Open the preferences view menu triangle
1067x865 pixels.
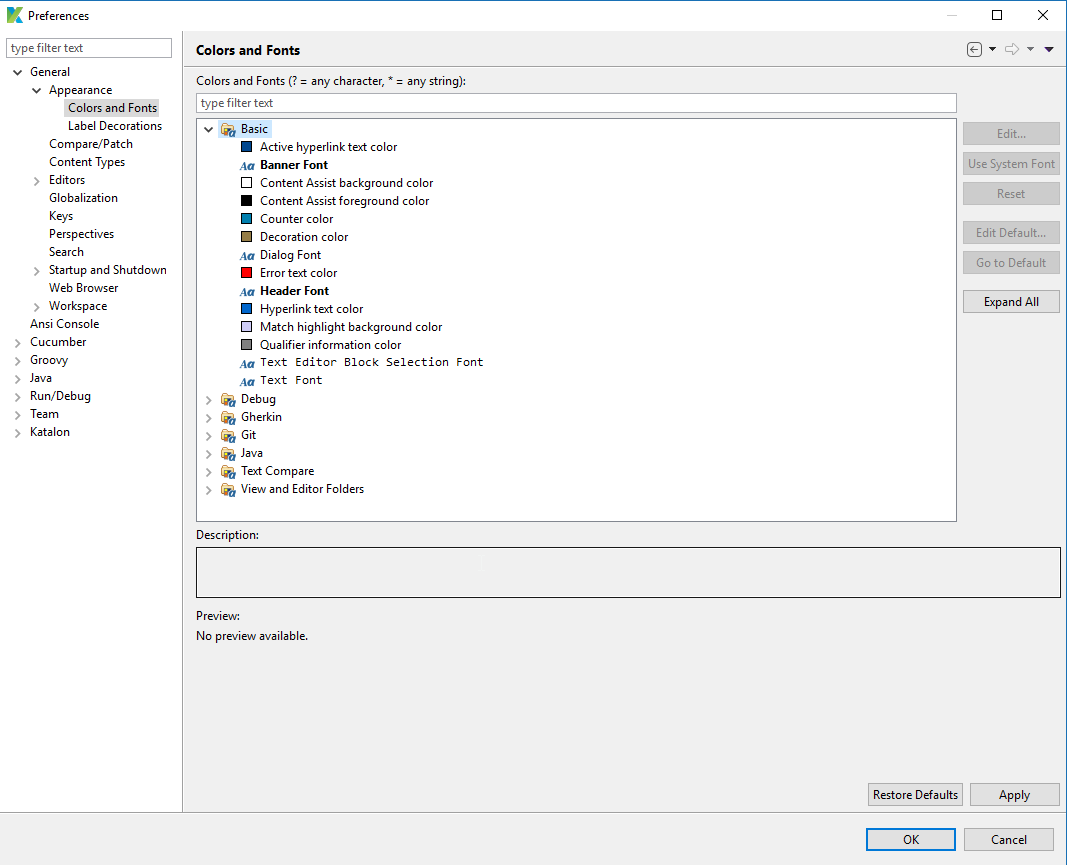(x=1049, y=50)
